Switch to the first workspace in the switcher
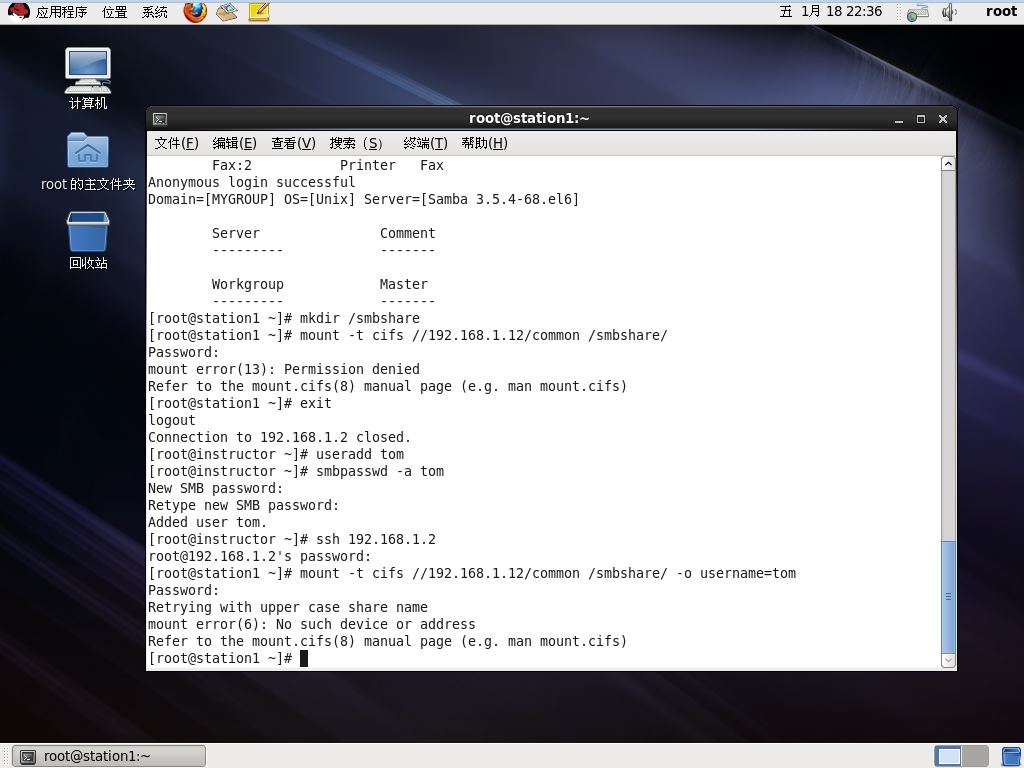The image size is (1024, 768). (948, 756)
